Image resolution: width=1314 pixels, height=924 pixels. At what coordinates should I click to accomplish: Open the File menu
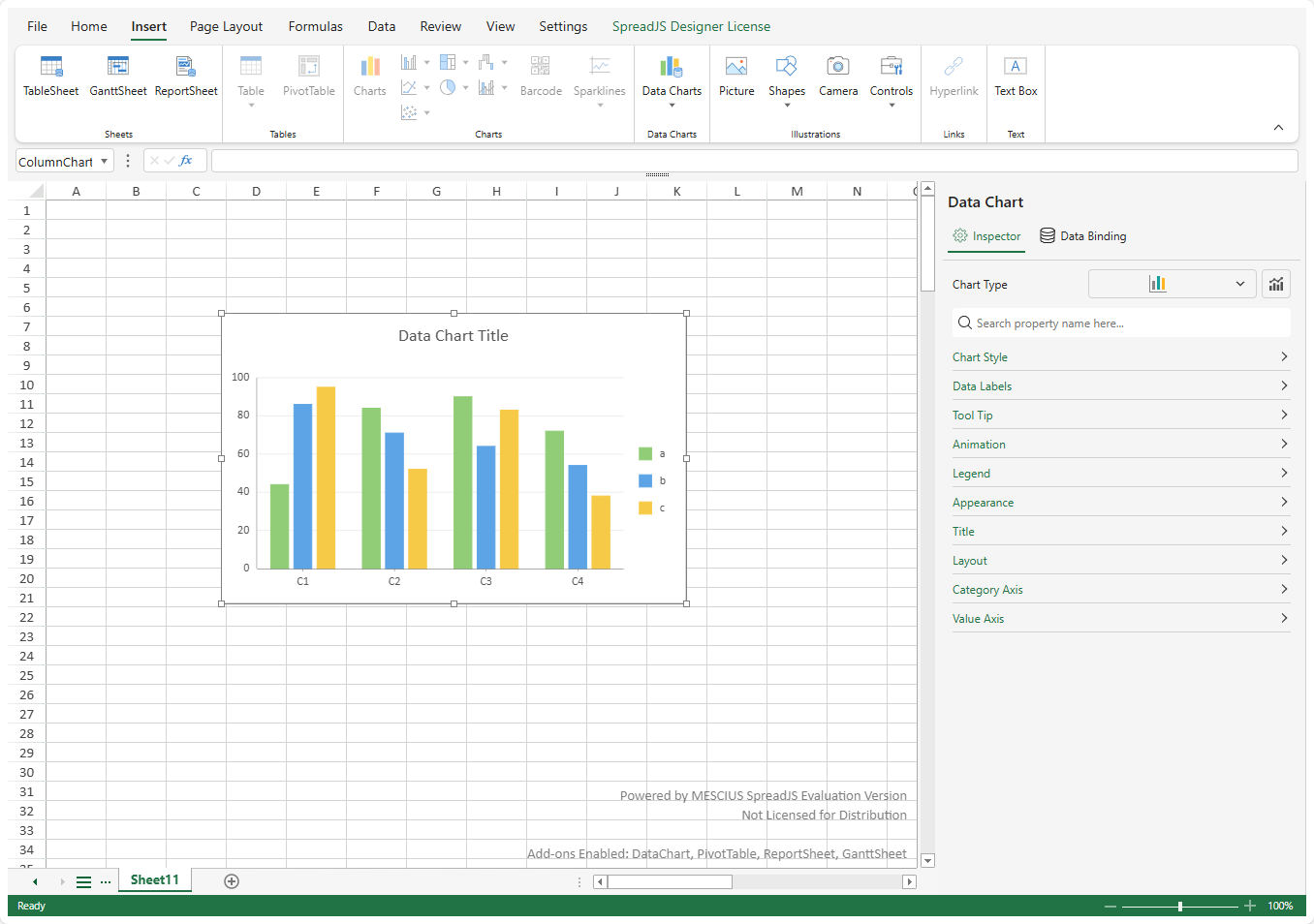coord(37,26)
